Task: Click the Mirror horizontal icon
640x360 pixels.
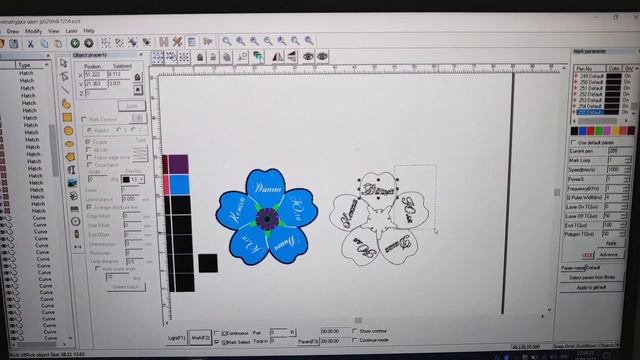Action: tap(277, 57)
